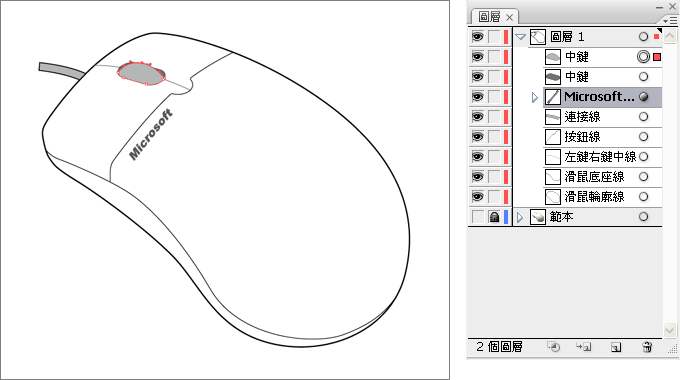The image size is (680, 380).
Task: Hide the 連接線 layer with eye icon
Action: [477, 117]
